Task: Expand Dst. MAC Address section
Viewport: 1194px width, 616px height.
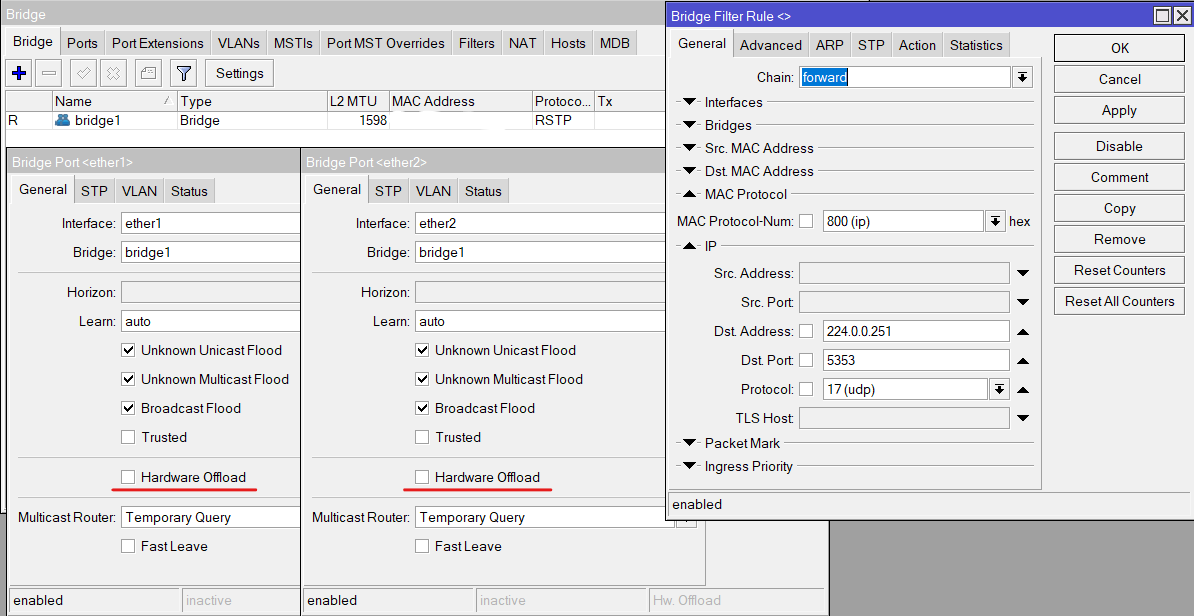Action: tap(690, 171)
